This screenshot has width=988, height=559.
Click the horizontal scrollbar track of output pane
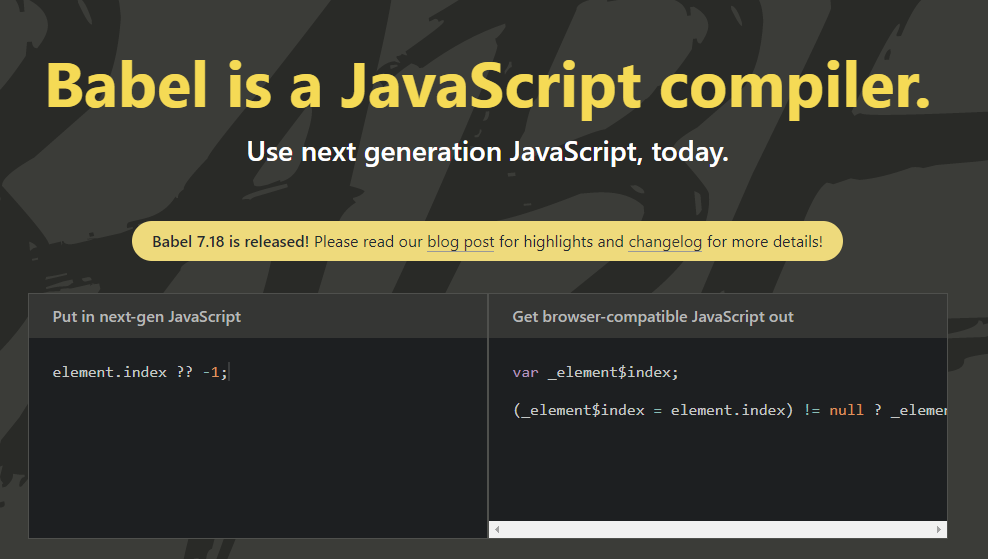click(718, 529)
